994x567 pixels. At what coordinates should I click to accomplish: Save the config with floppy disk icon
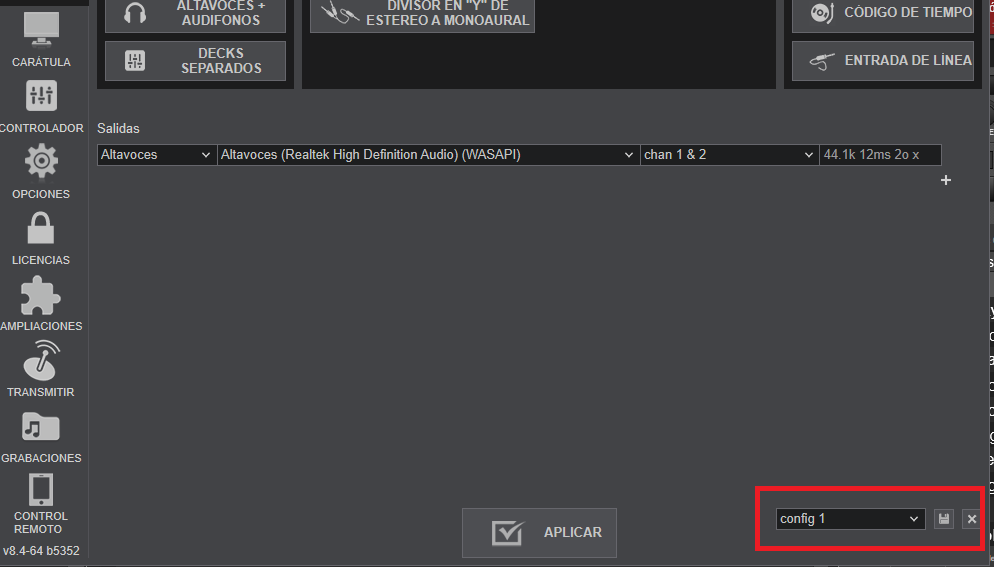coord(944,519)
